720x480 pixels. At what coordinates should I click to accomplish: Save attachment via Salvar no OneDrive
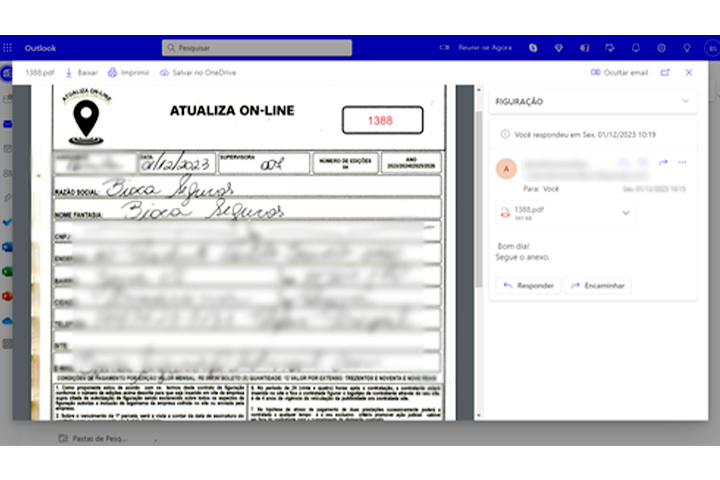click(x=197, y=73)
